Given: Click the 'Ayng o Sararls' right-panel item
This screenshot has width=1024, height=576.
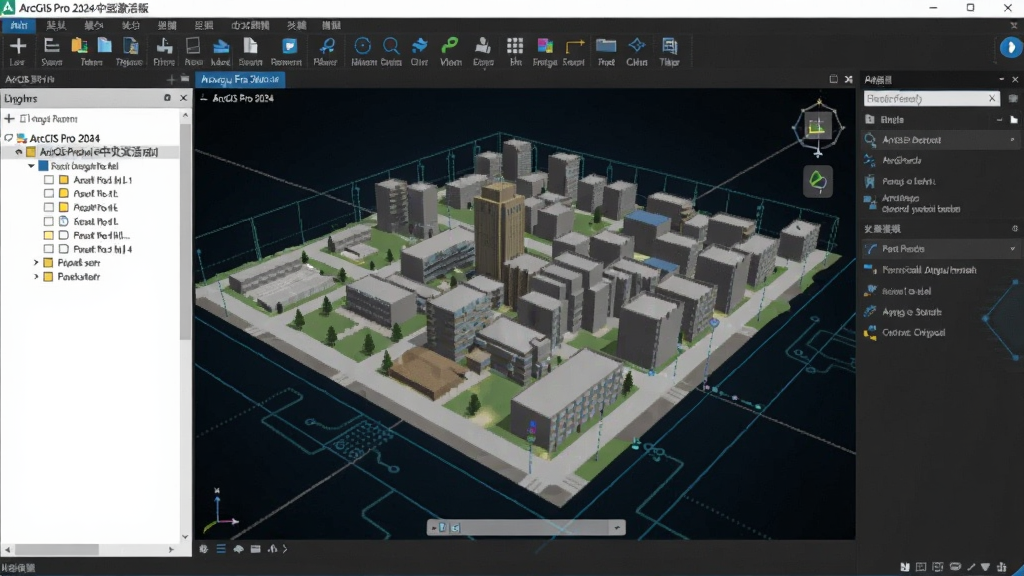Looking at the screenshot, I should 912,312.
